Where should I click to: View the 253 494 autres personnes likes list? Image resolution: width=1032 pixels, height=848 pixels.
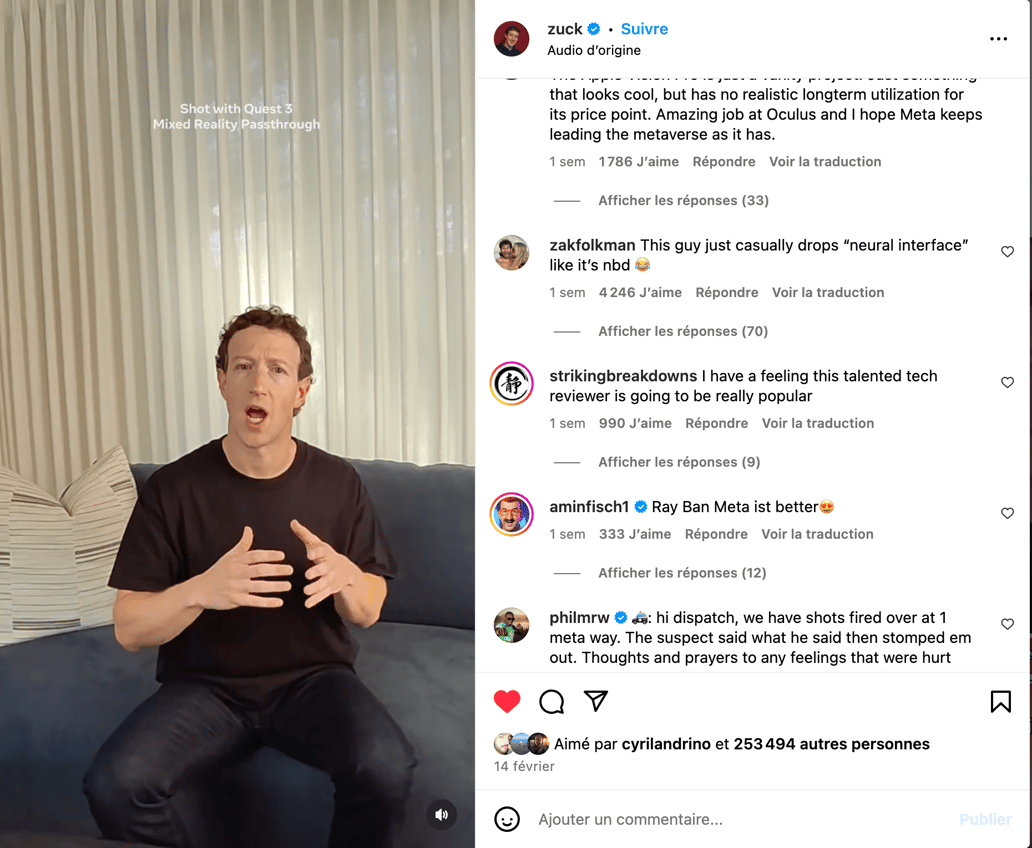point(831,744)
